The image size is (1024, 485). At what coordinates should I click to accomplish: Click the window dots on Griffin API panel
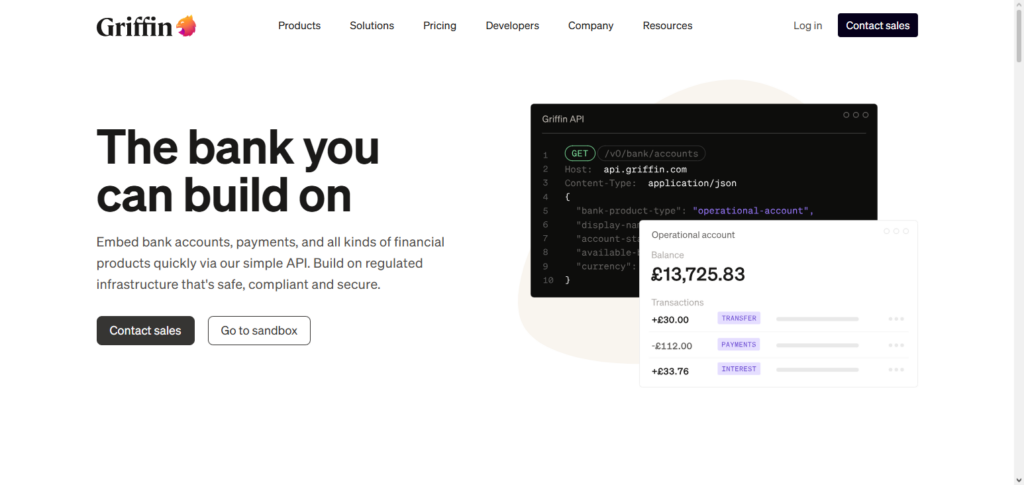click(x=855, y=115)
